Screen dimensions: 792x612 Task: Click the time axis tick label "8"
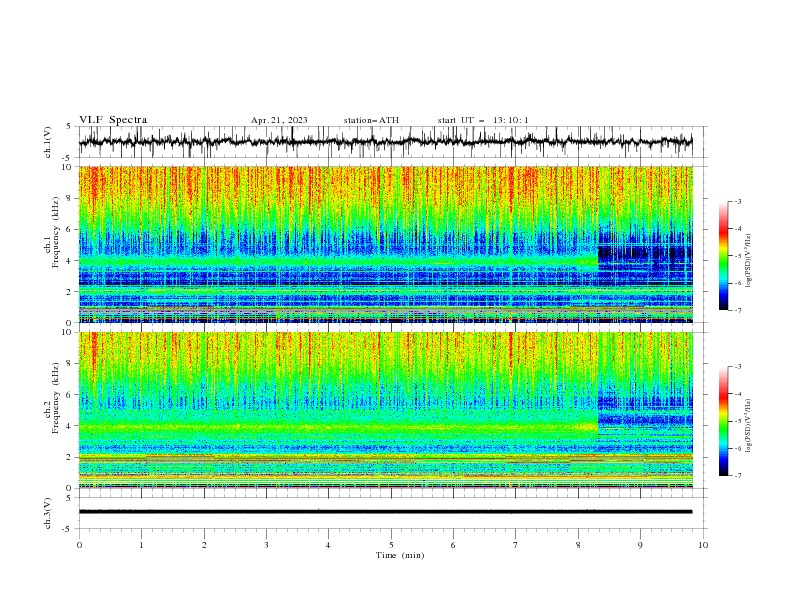[x=578, y=545]
